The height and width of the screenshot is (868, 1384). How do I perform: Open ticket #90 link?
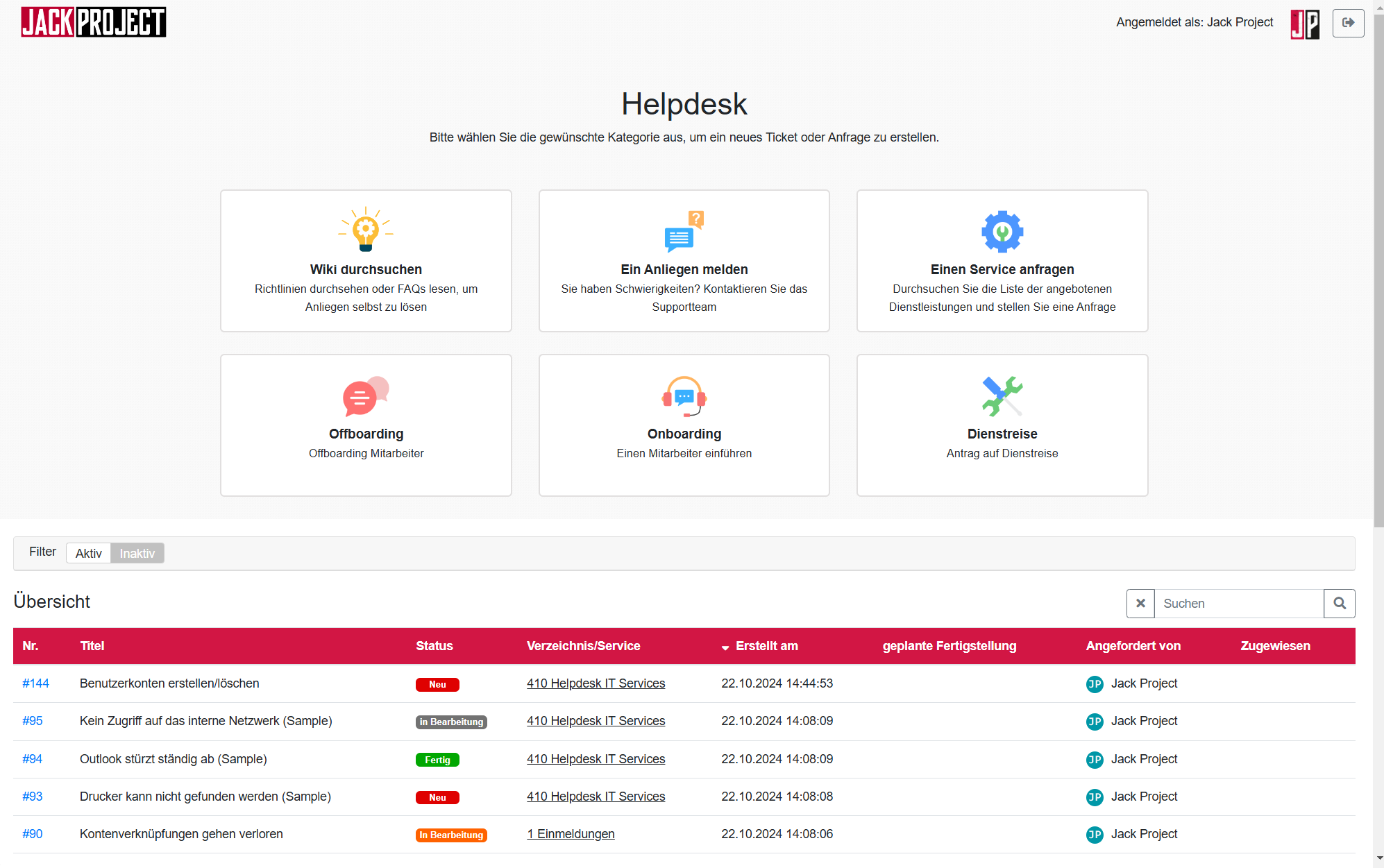coord(32,834)
